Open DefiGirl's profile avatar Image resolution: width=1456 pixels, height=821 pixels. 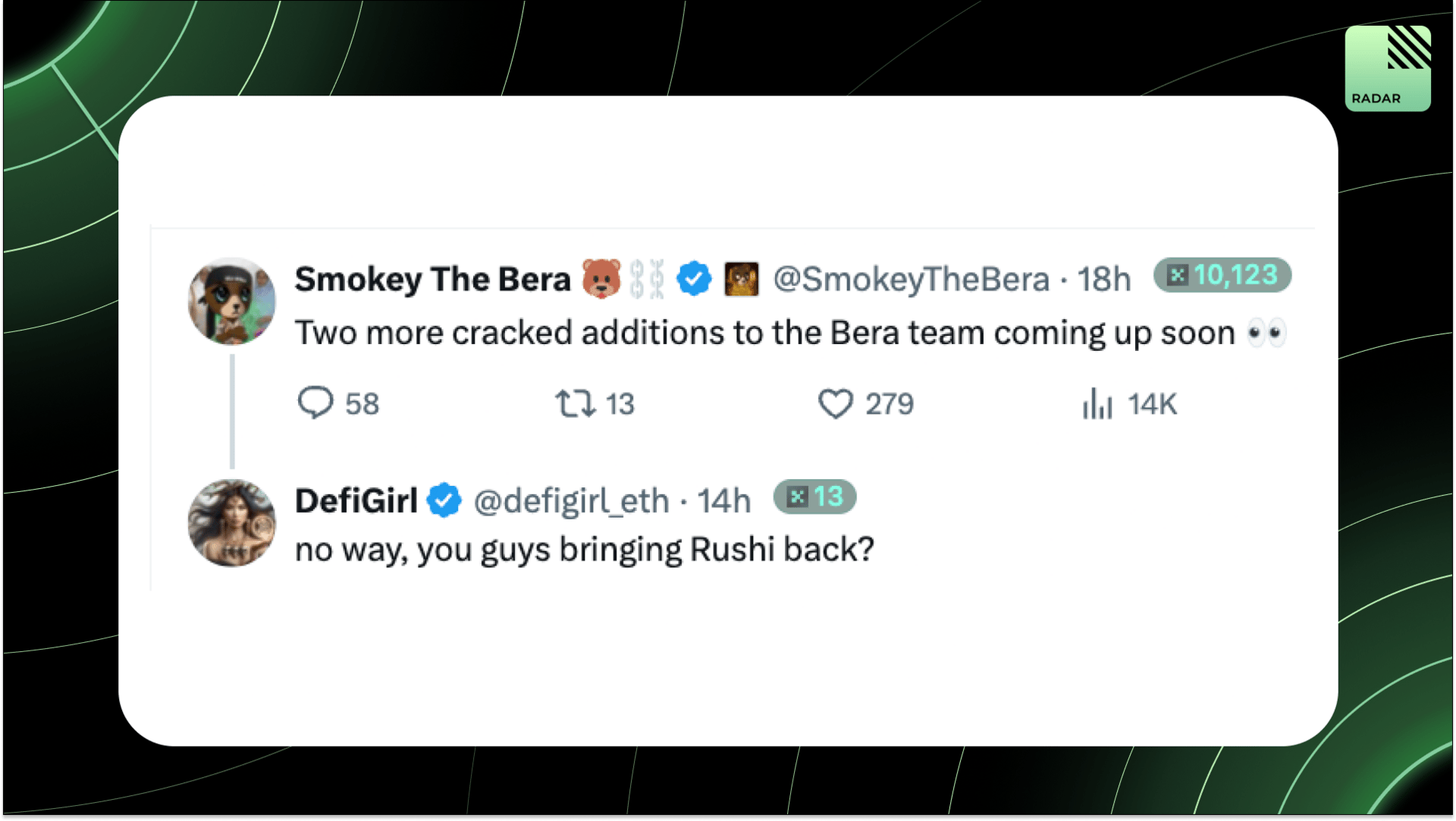232,523
